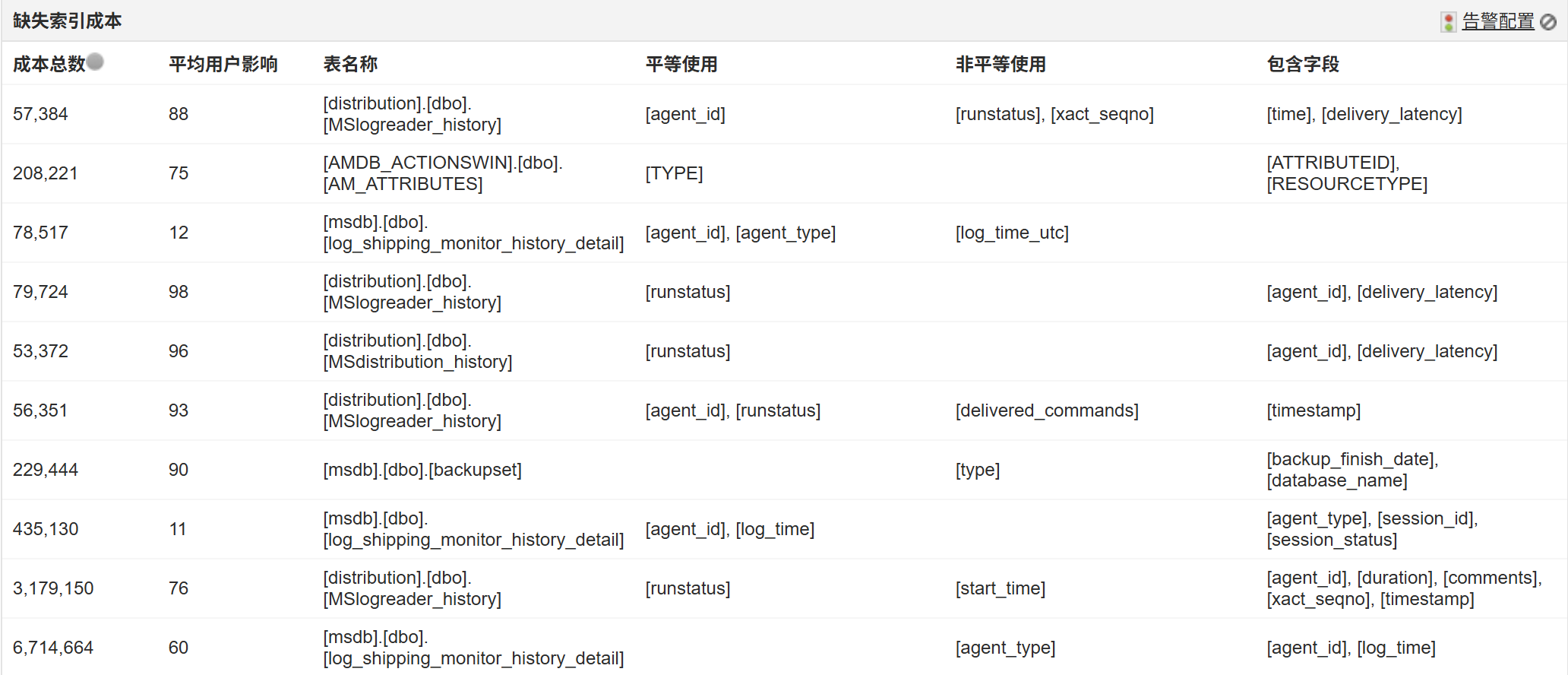Click the 平等使用 column header
This screenshot has height=675, width=1568.
pyautogui.click(x=681, y=65)
